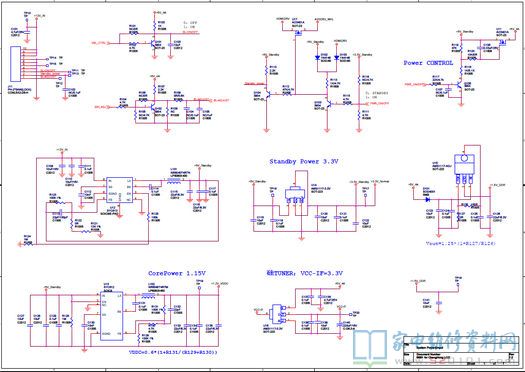Click the open-book watermark logo

[370, 348]
